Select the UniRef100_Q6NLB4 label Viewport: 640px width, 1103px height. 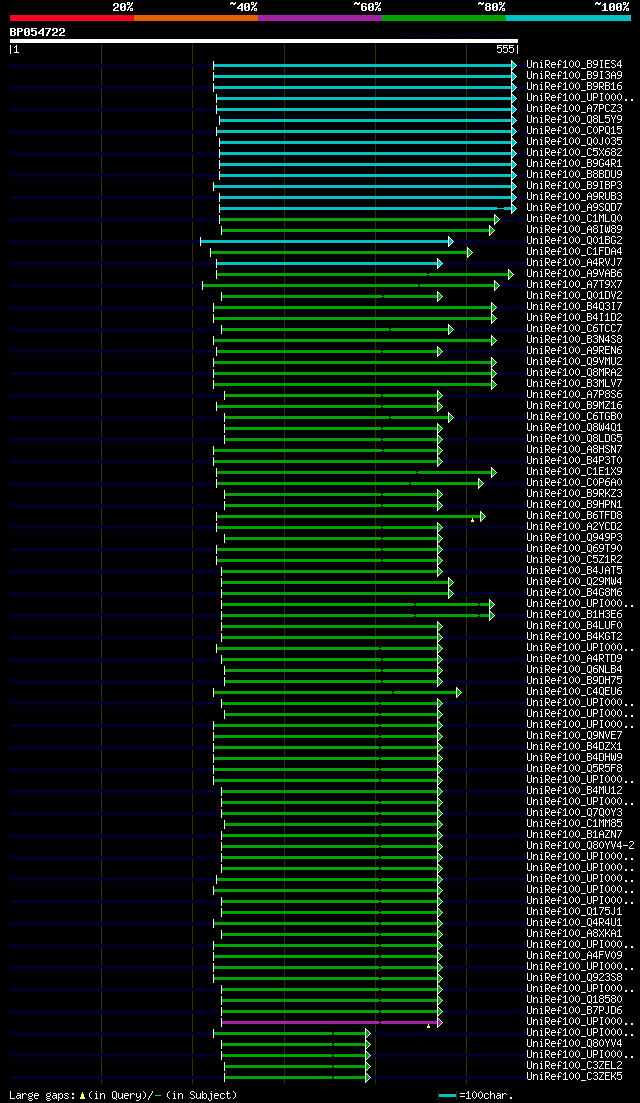574,669
